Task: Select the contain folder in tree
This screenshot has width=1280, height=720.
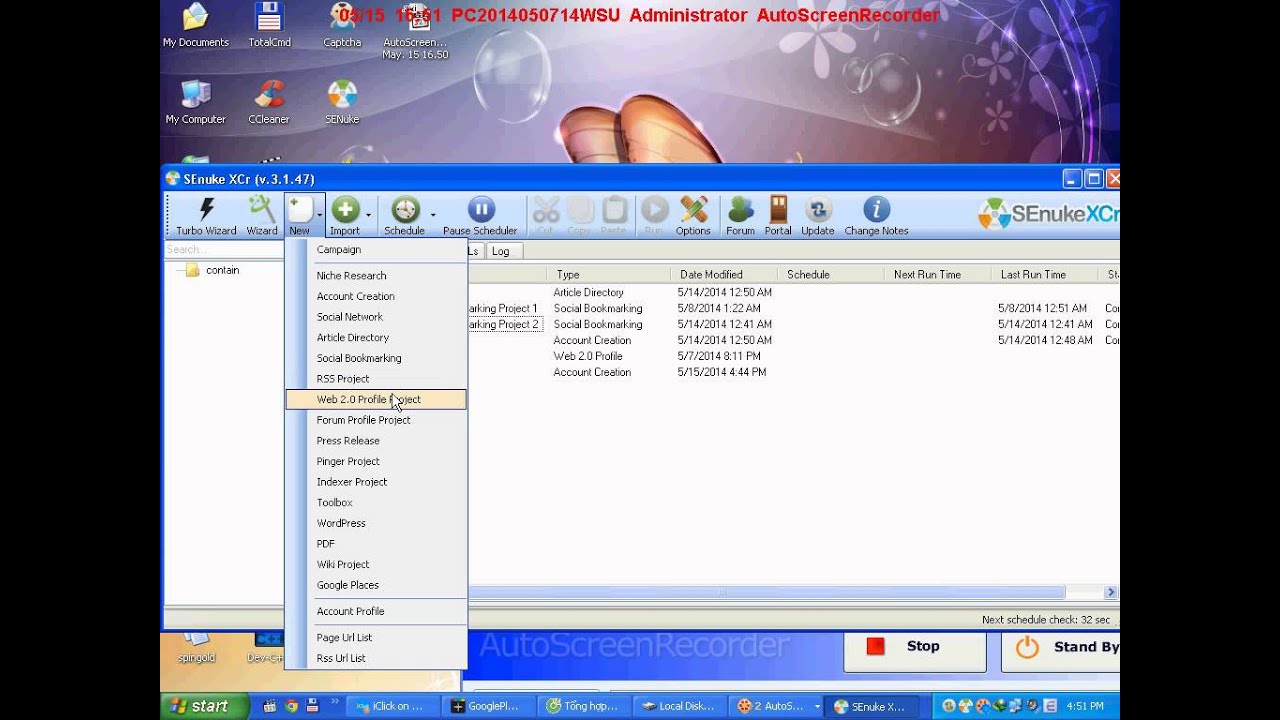Action: click(x=222, y=270)
